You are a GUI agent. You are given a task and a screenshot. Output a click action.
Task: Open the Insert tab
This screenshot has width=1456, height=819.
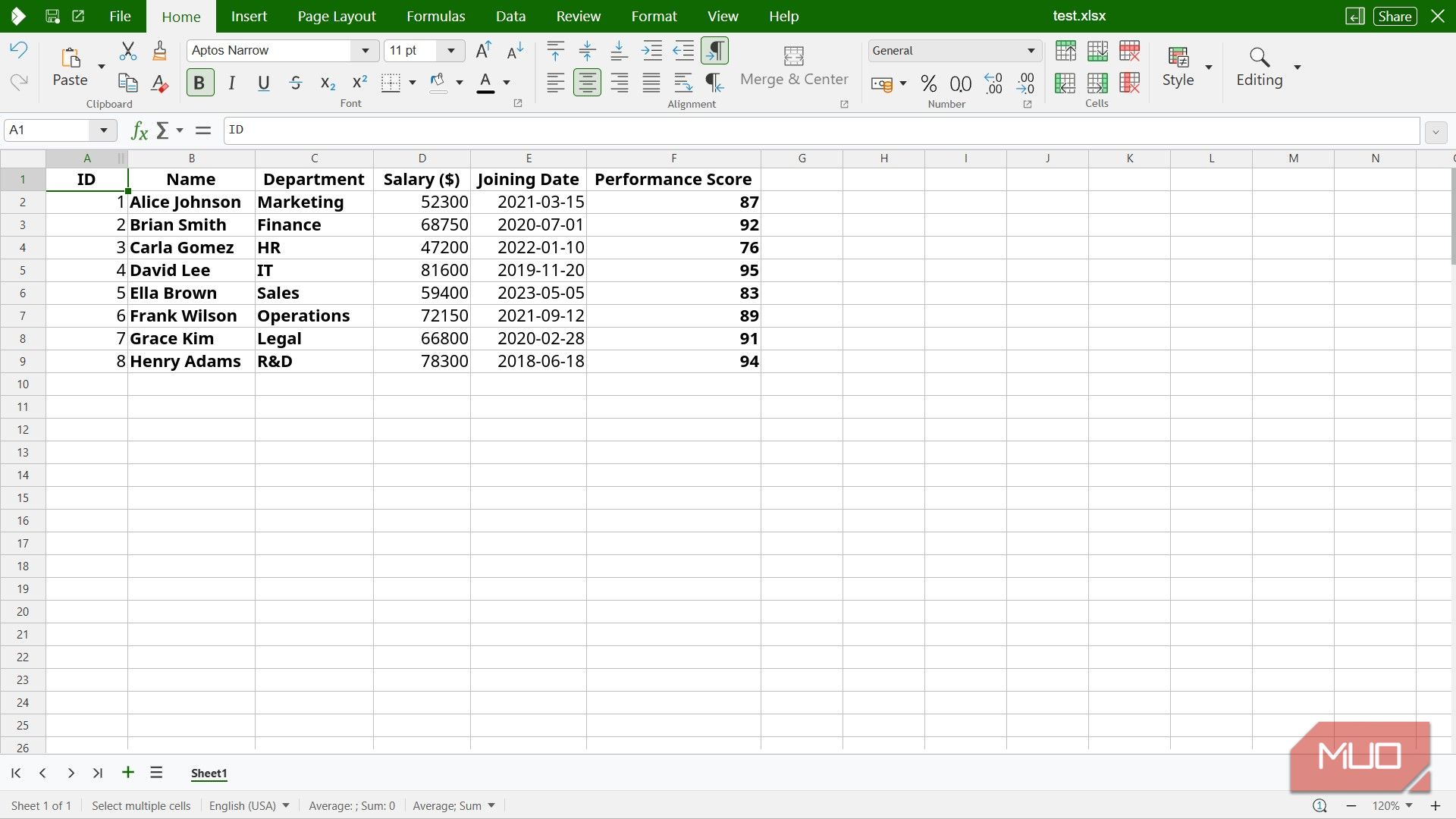point(249,16)
